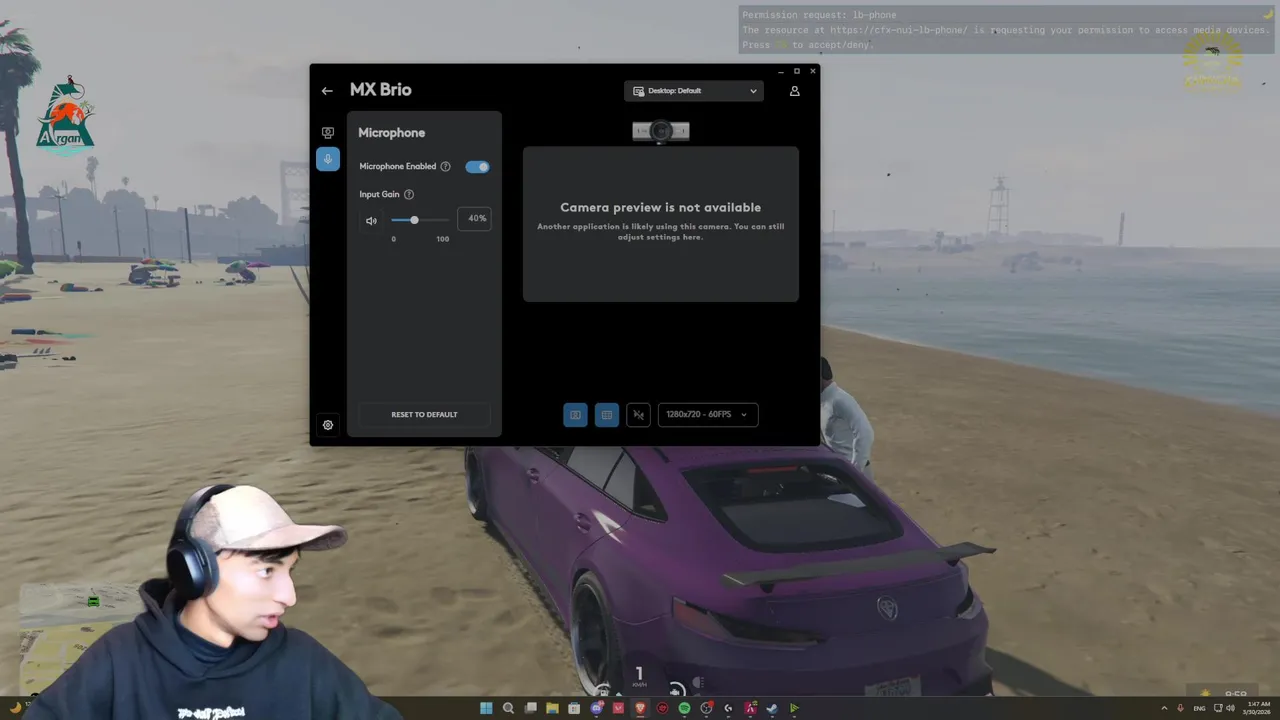The image size is (1280, 720).
Task: Open the user account profile icon
Action: click(x=795, y=91)
